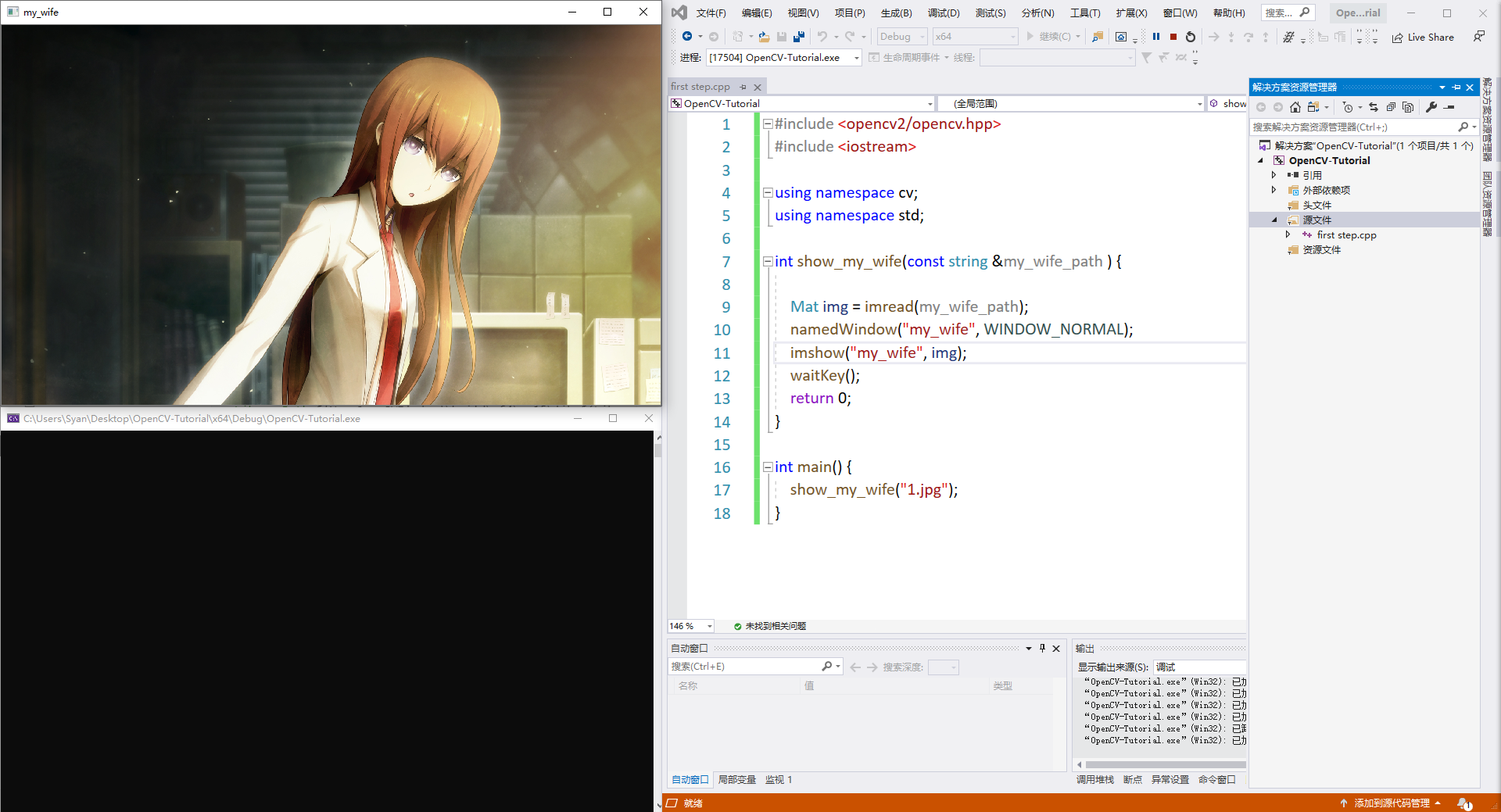Open the 文件(F) menu

tap(711, 13)
